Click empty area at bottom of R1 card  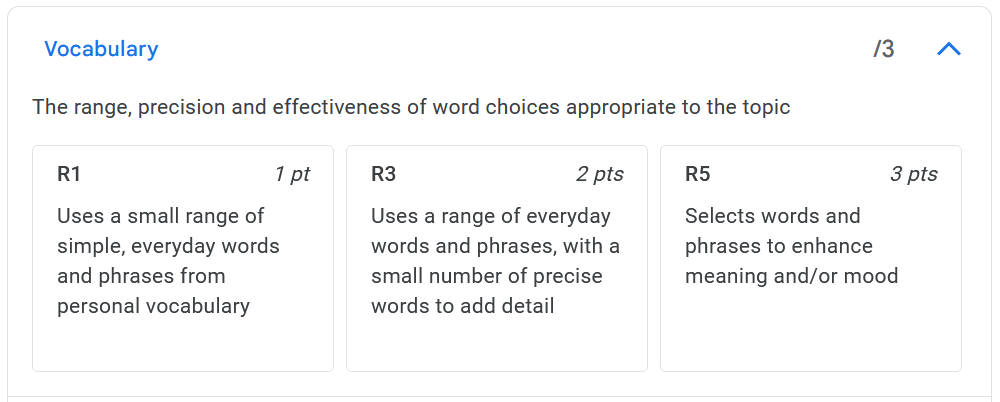point(182,345)
